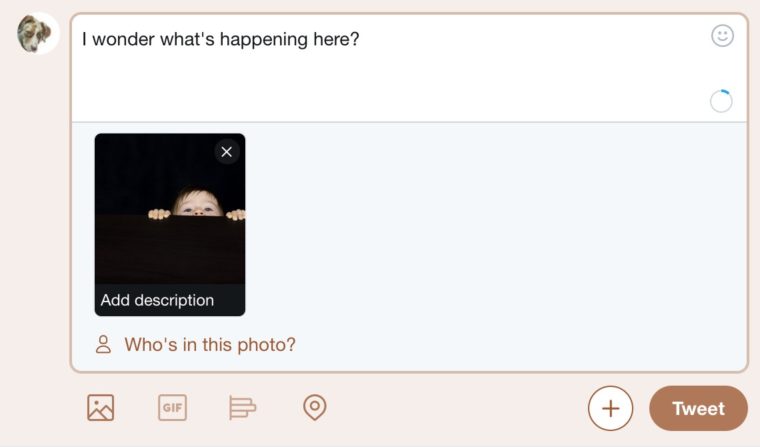
Task: Click the Who's in this photo? link
Action: coord(210,345)
